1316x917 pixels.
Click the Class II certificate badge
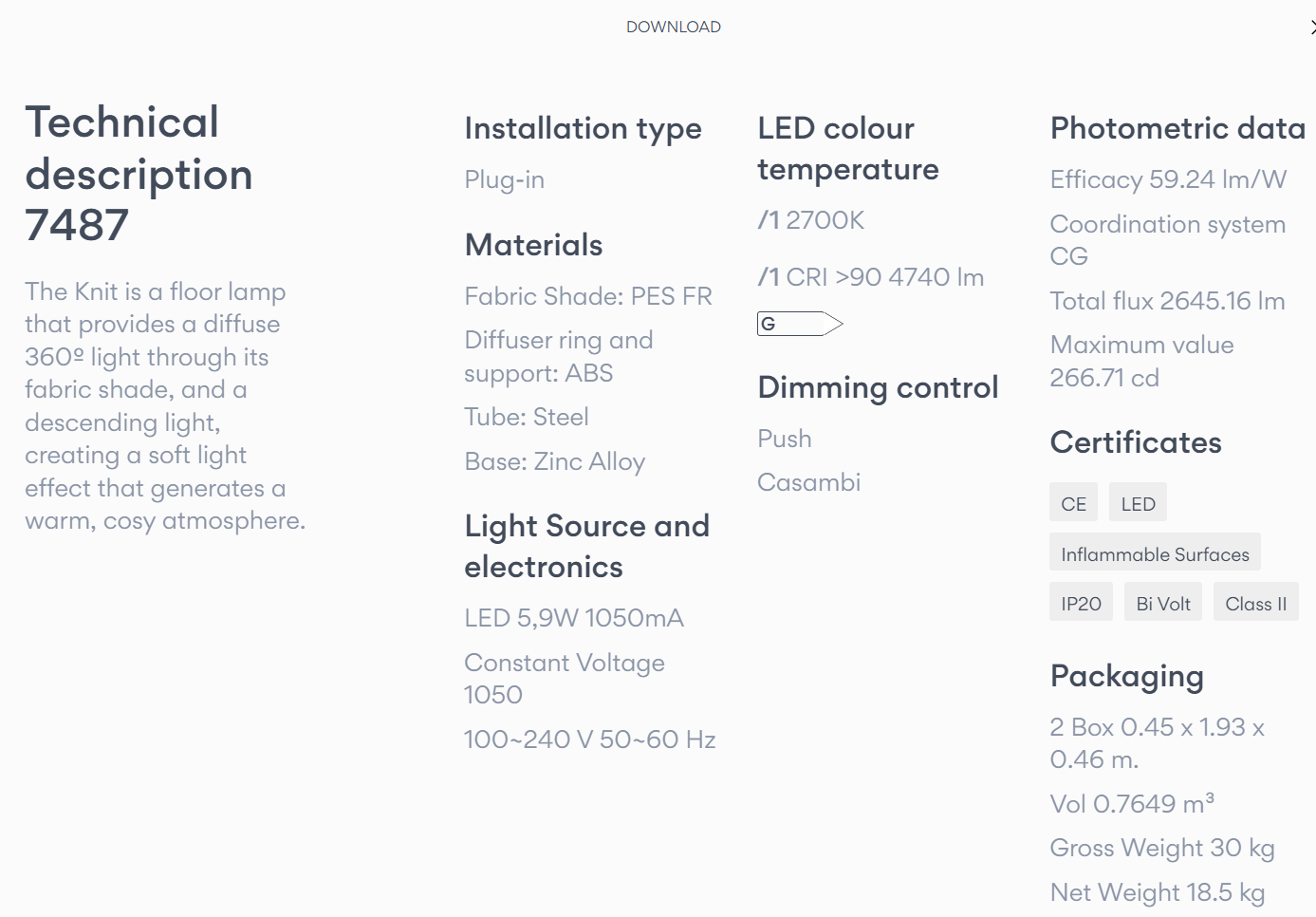(1255, 603)
